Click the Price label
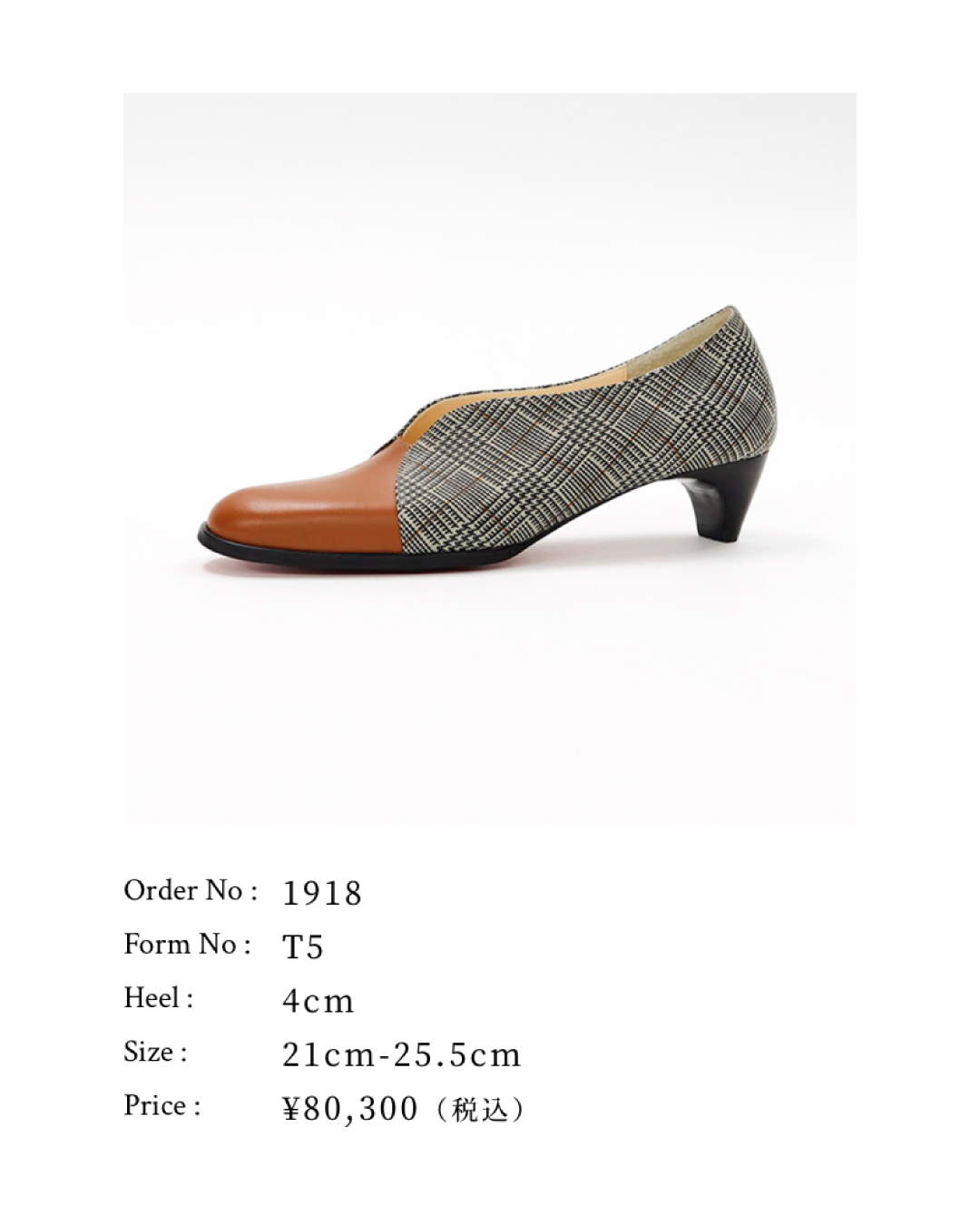The height and width of the screenshot is (1225, 980). coord(162,1106)
